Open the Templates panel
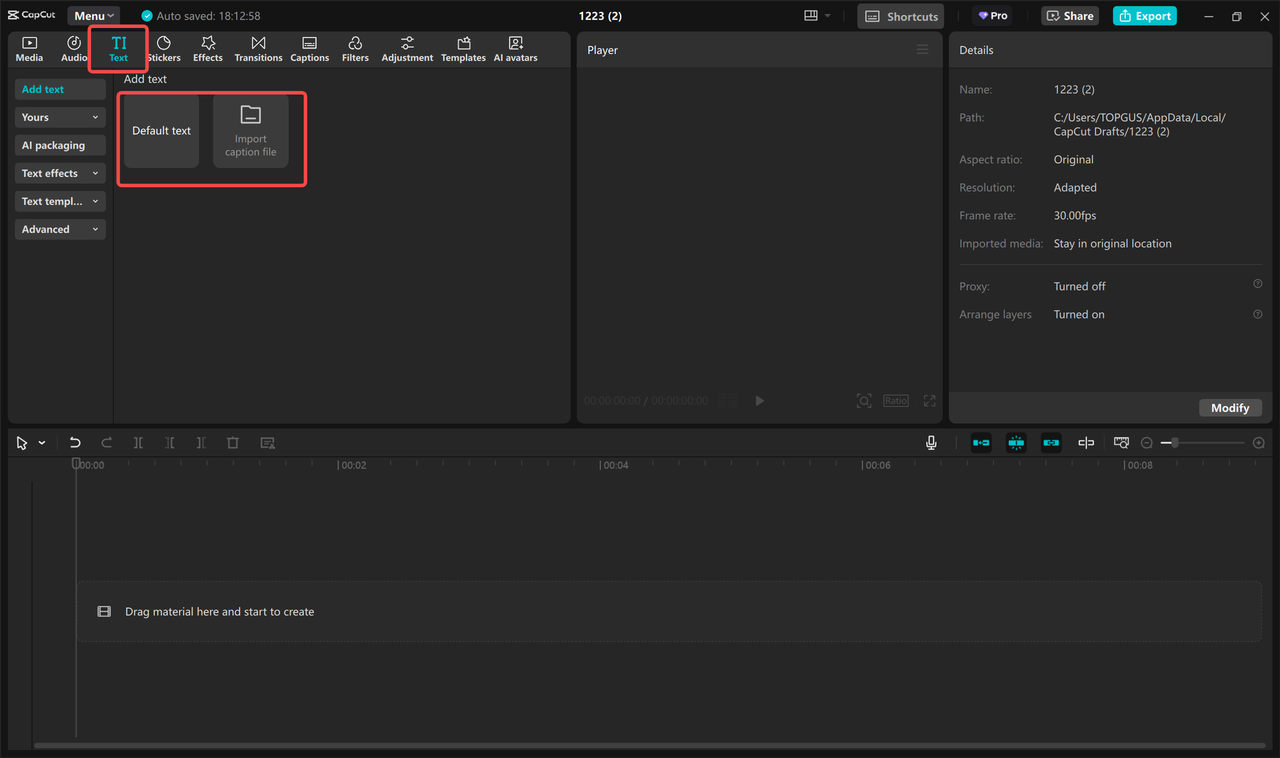1280x758 pixels. click(x=463, y=48)
